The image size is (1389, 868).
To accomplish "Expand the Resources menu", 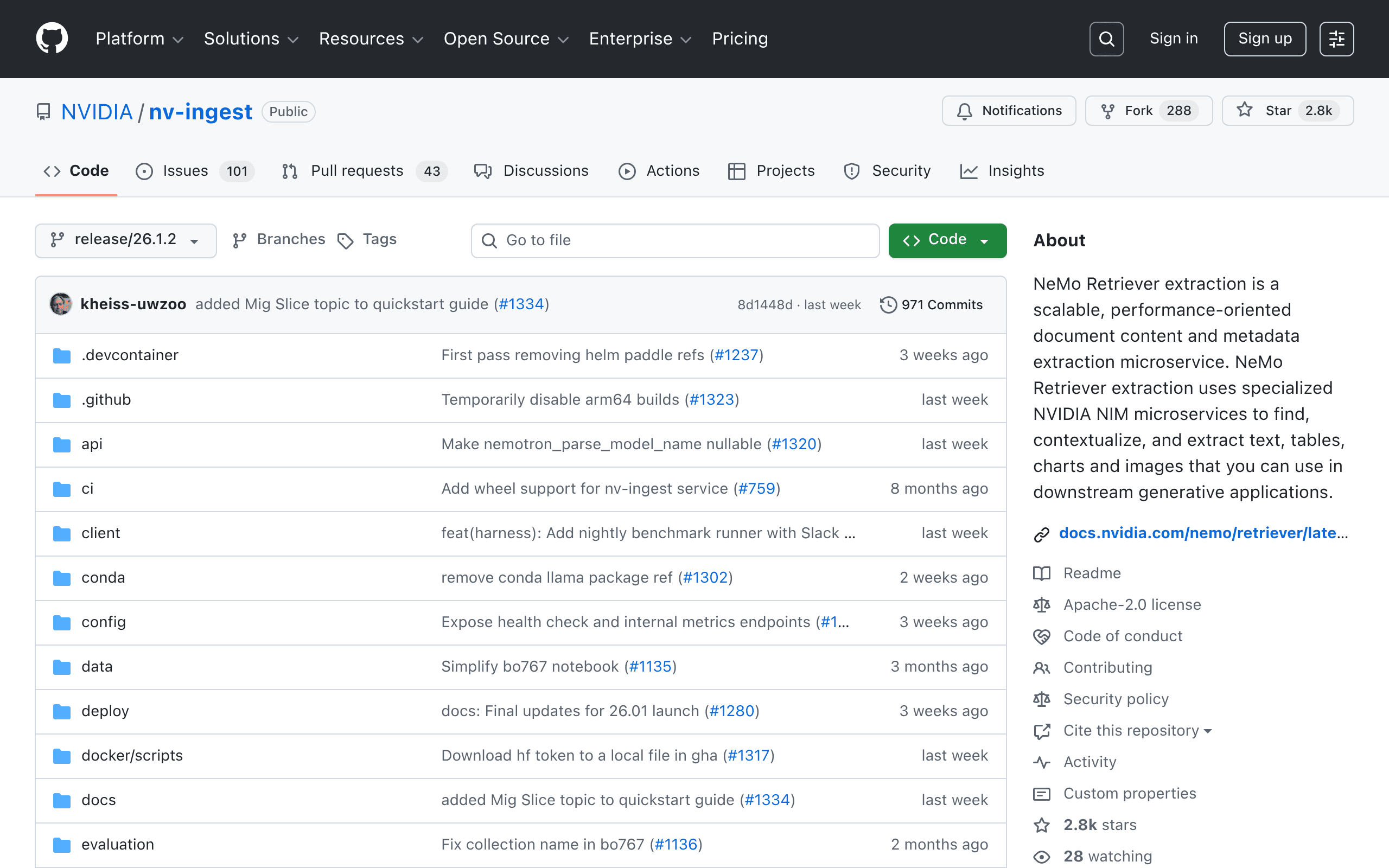I will [371, 39].
